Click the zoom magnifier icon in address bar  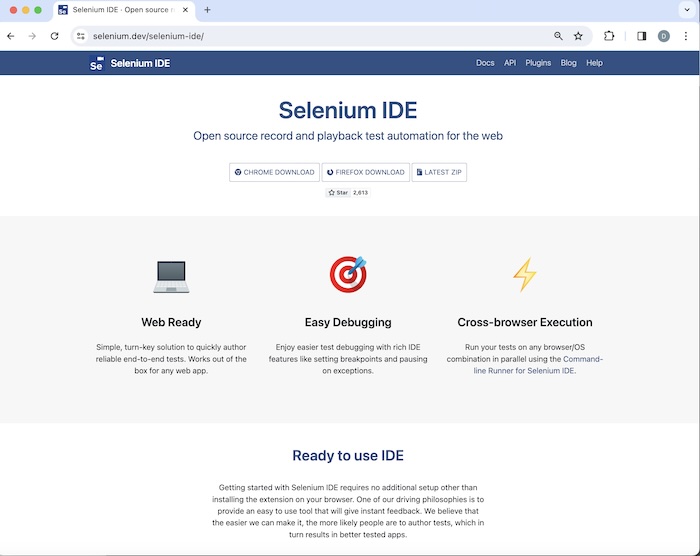(558, 36)
